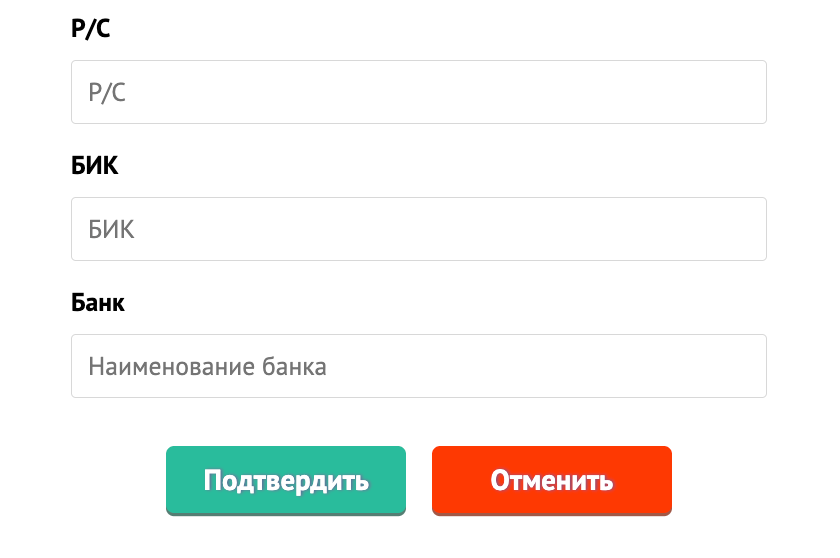Click the Отменить button

pyautogui.click(x=552, y=480)
